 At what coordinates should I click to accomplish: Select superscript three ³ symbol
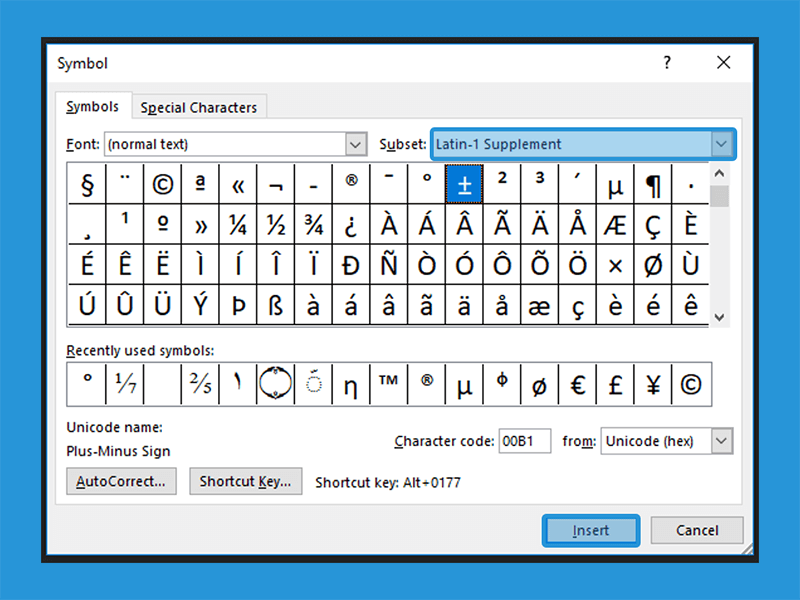(x=540, y=184)
